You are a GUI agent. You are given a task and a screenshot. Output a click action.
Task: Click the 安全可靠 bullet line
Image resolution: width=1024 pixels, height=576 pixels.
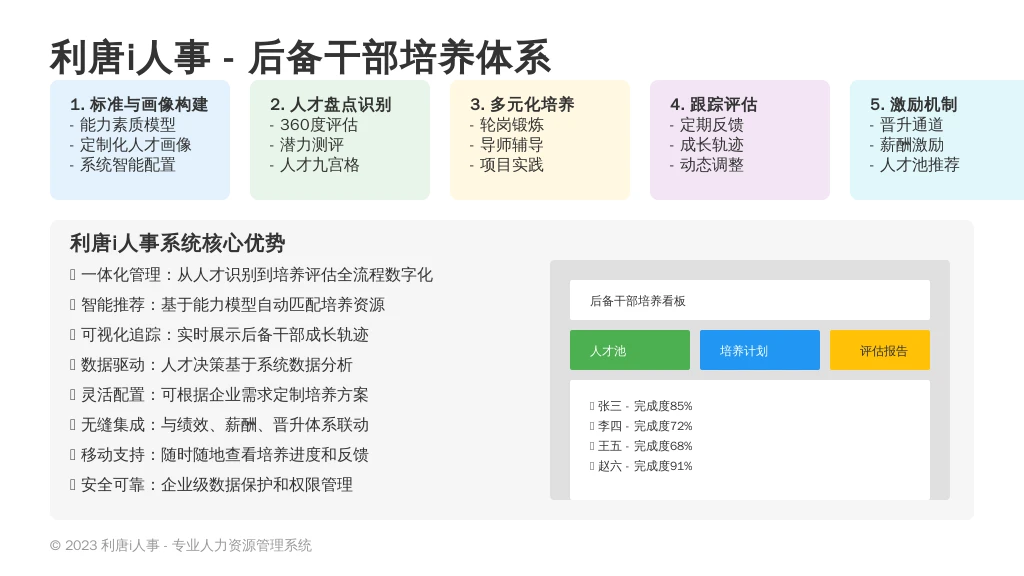coord(212,485)
